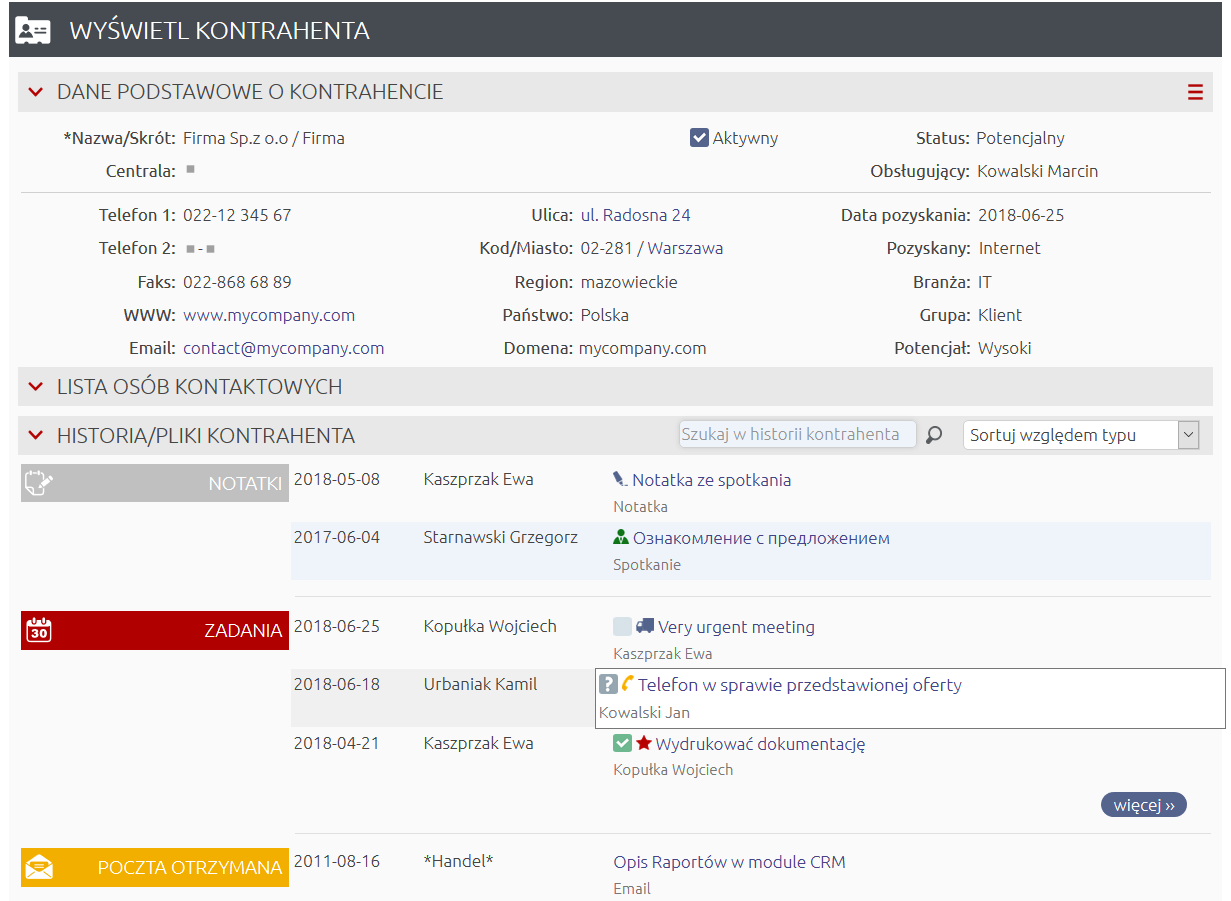Click the więcej button under tasks
The height and width of the screenshot is (901, 1231).
point(1144,805)
